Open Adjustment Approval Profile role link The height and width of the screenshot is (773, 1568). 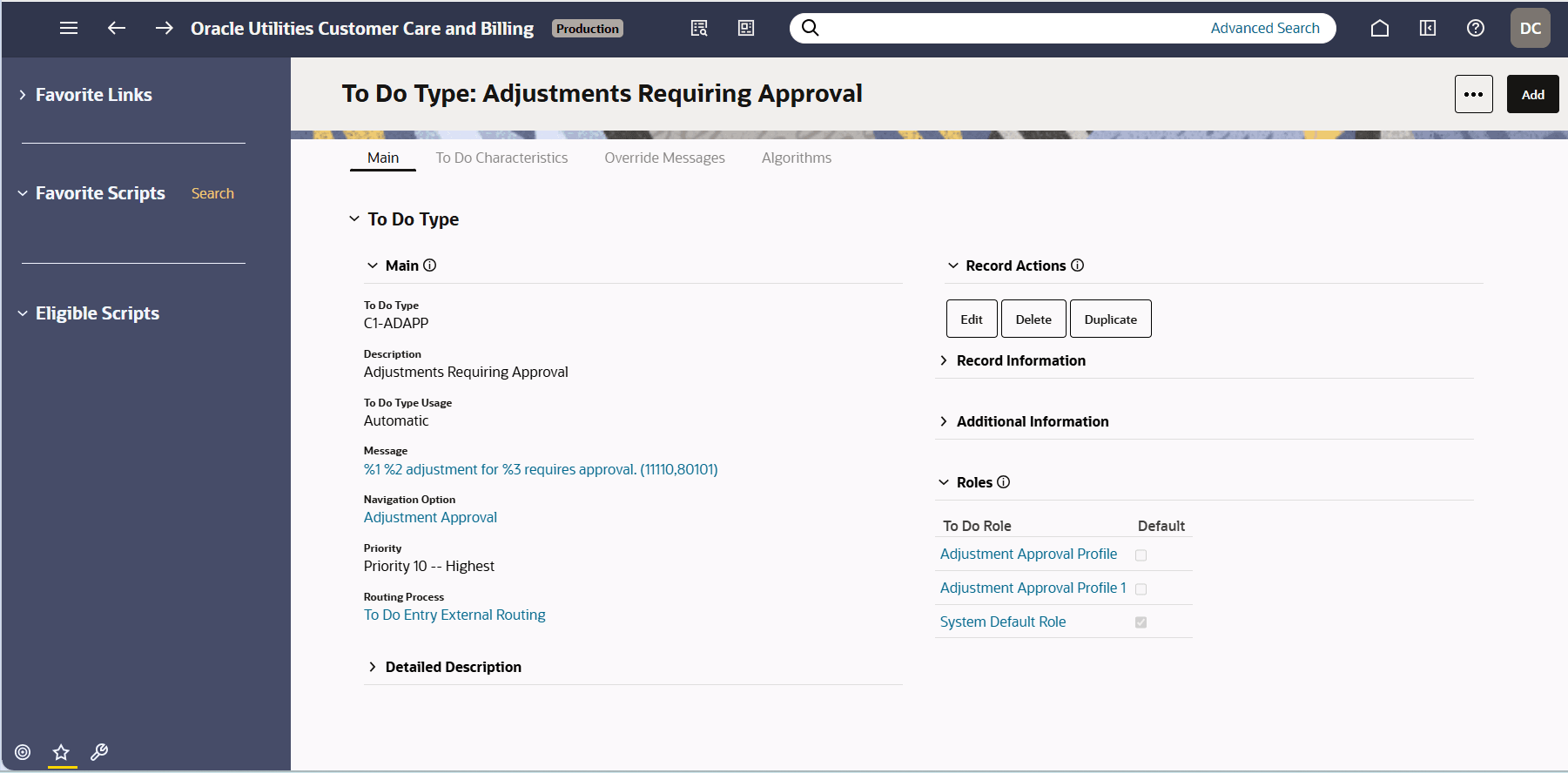pyautogui.click(x=1028, y=554)
